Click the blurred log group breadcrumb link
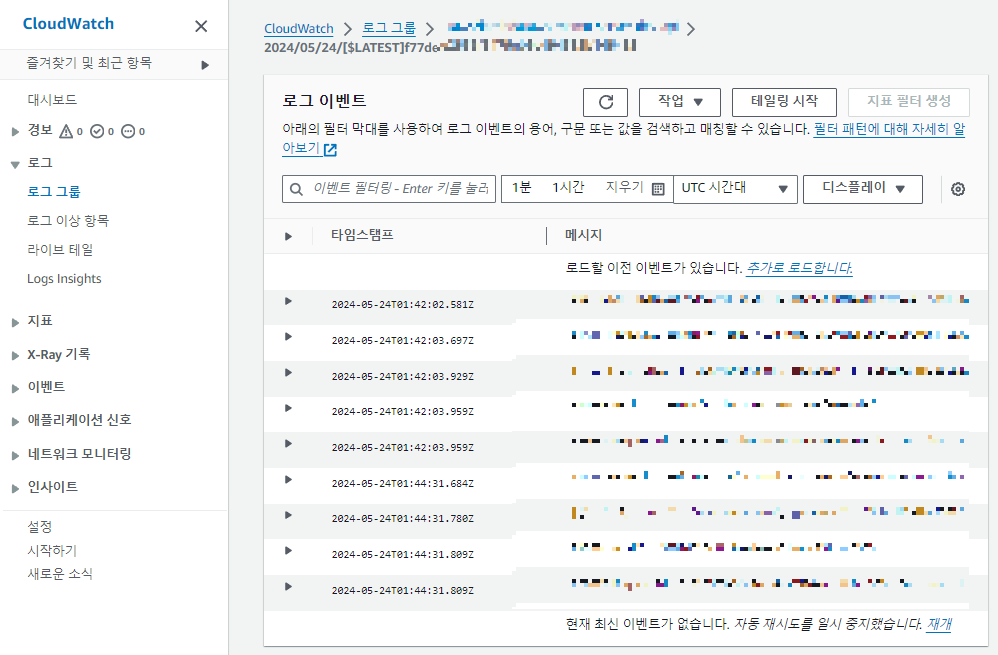This screenshot has height=655, width=998. [x=563, y=27]
